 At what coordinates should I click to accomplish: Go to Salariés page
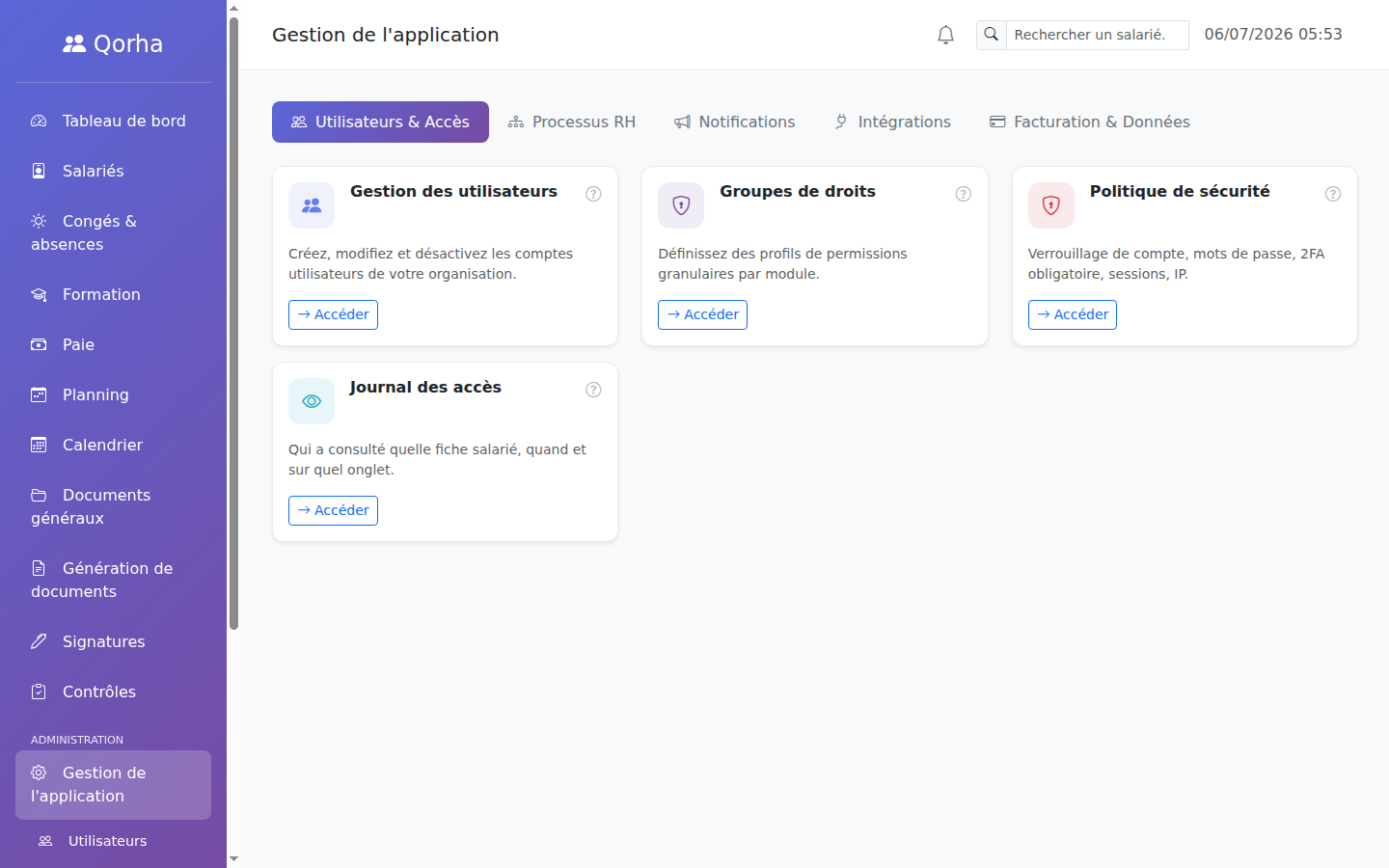[113, 171]
